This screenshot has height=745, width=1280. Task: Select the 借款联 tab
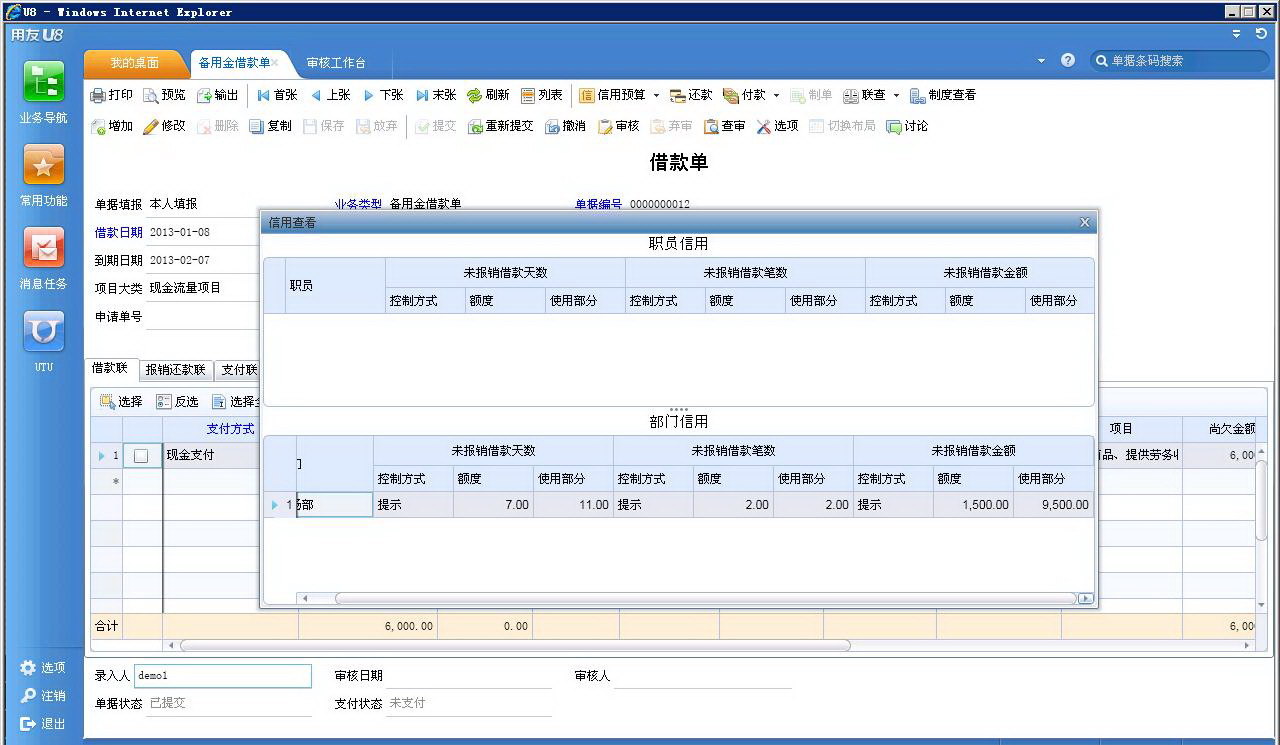pyautogui.click(x=110, y=368)
